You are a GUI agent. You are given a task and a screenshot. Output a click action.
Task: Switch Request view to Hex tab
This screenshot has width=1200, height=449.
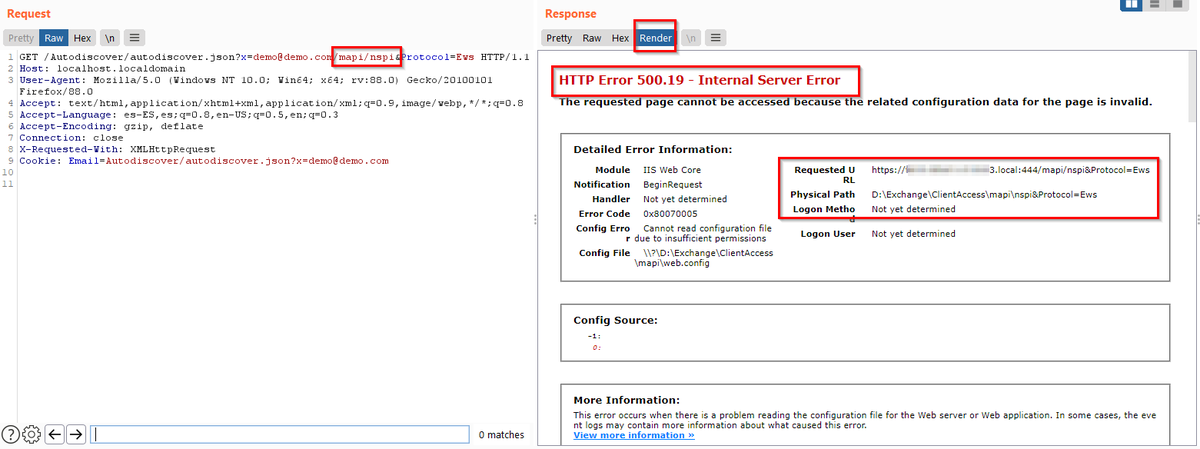click(82, 38)
